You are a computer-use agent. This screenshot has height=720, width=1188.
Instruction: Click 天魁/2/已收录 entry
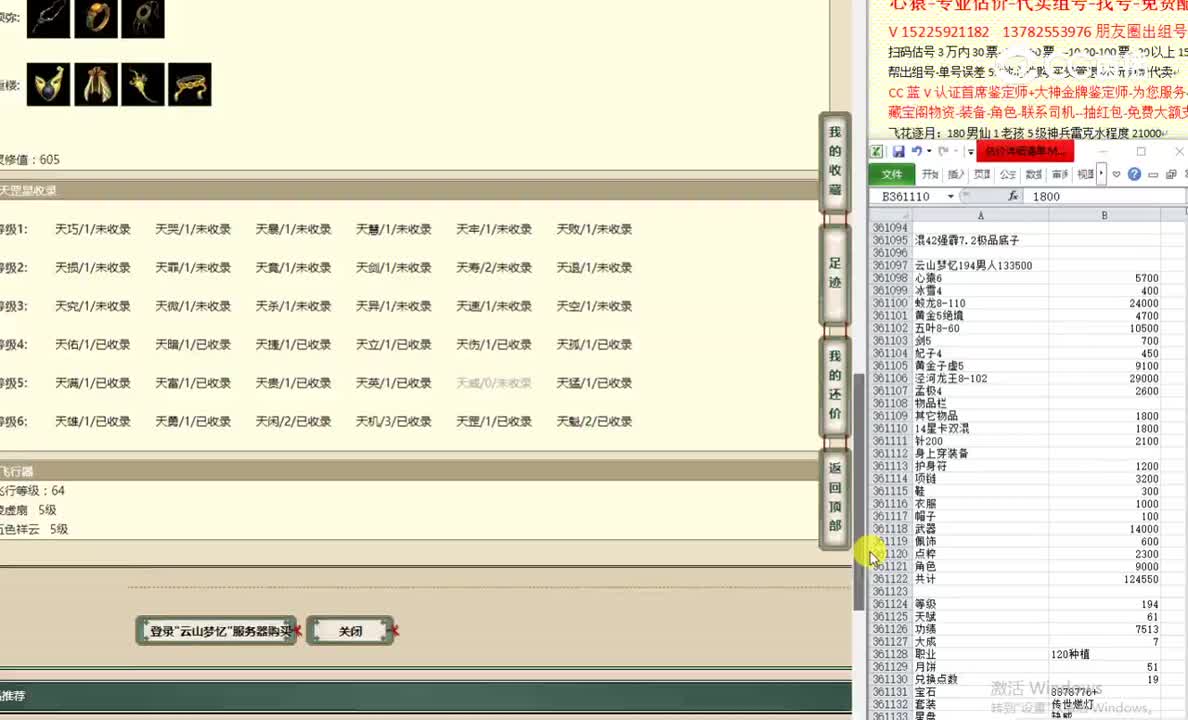click(x=594, y=421)
